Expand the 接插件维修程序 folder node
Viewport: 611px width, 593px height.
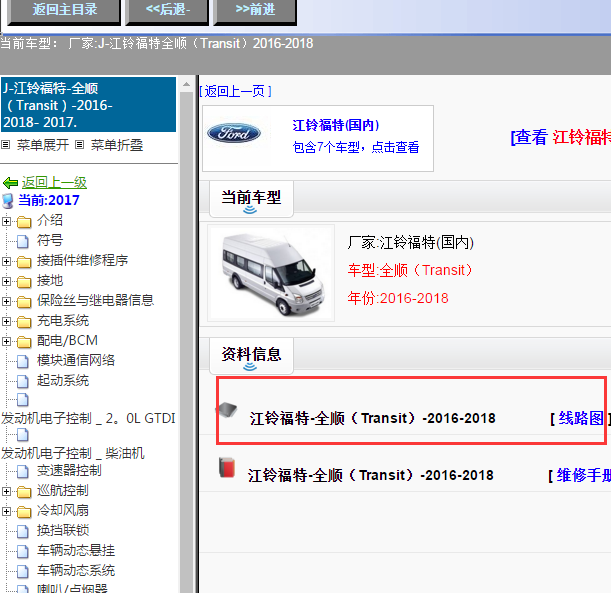(x=6, y=261)
